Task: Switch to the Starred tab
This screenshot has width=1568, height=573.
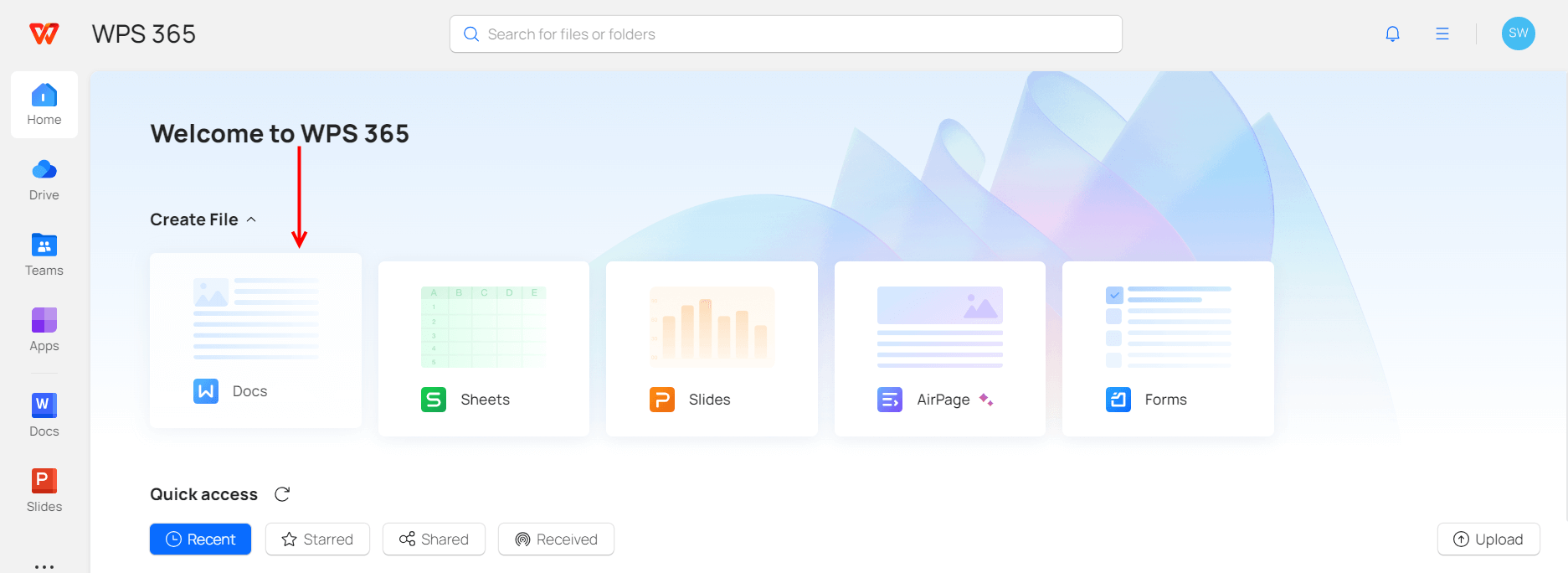Action: (x=317, y=539)
